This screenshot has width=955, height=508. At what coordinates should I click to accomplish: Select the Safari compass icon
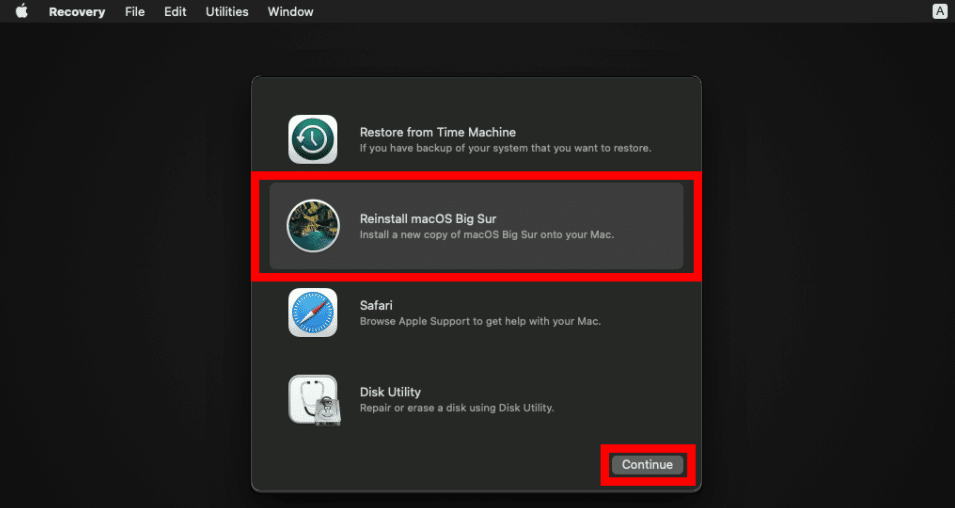pos(312,312)
